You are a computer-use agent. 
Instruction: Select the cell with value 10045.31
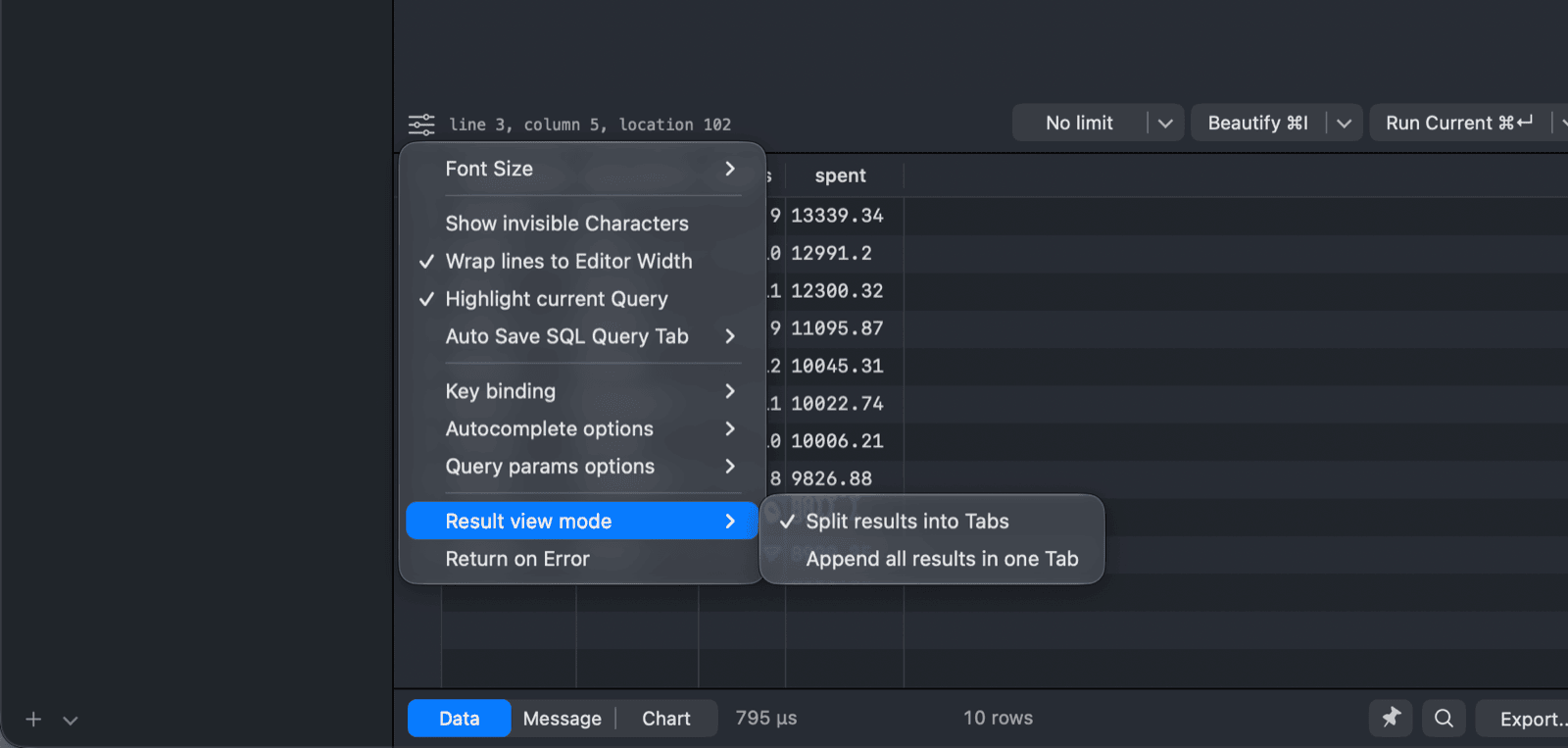[x=844, y=366]
